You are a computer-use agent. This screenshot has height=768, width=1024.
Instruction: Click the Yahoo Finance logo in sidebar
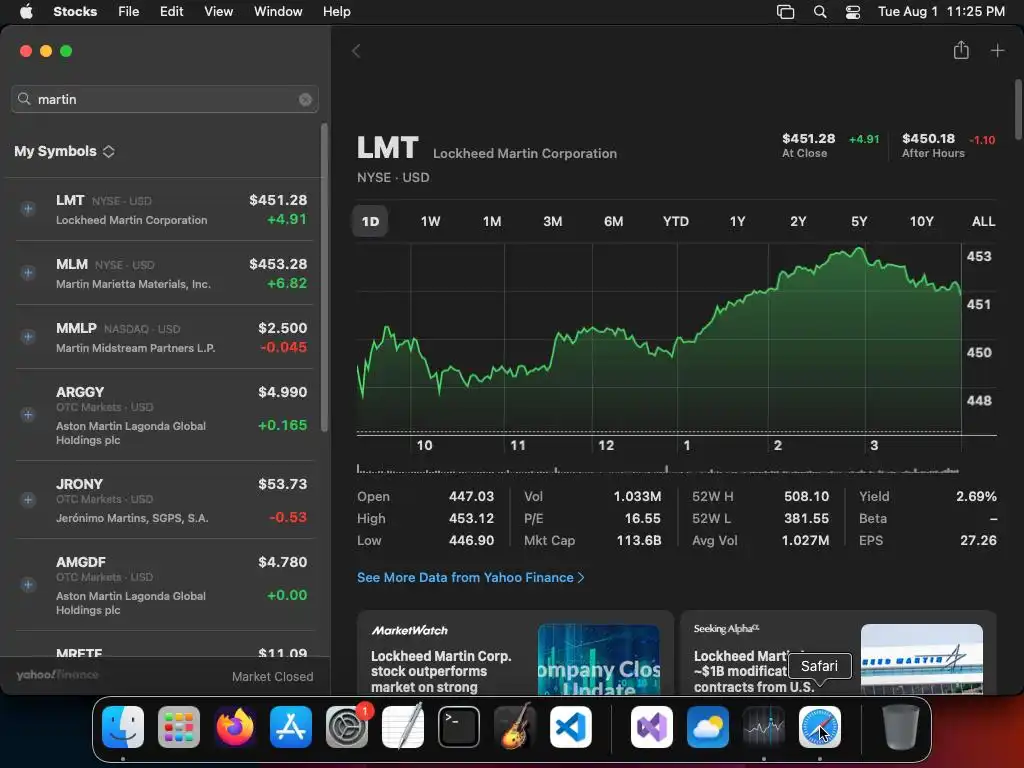[x=57, y=675]
